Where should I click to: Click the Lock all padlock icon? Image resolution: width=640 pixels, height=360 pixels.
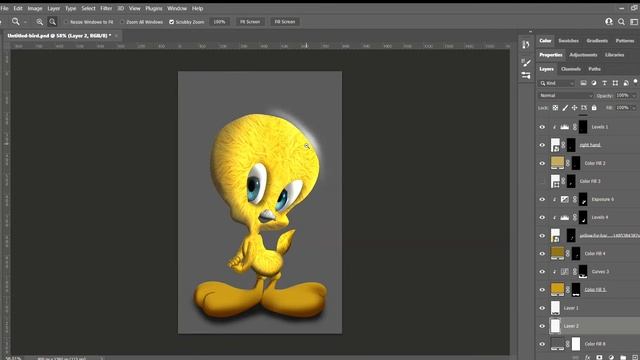(x=594, y=108)
